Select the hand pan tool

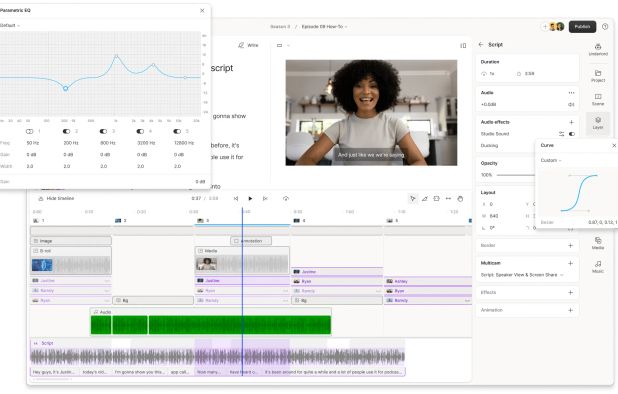[x=460, y=199]
